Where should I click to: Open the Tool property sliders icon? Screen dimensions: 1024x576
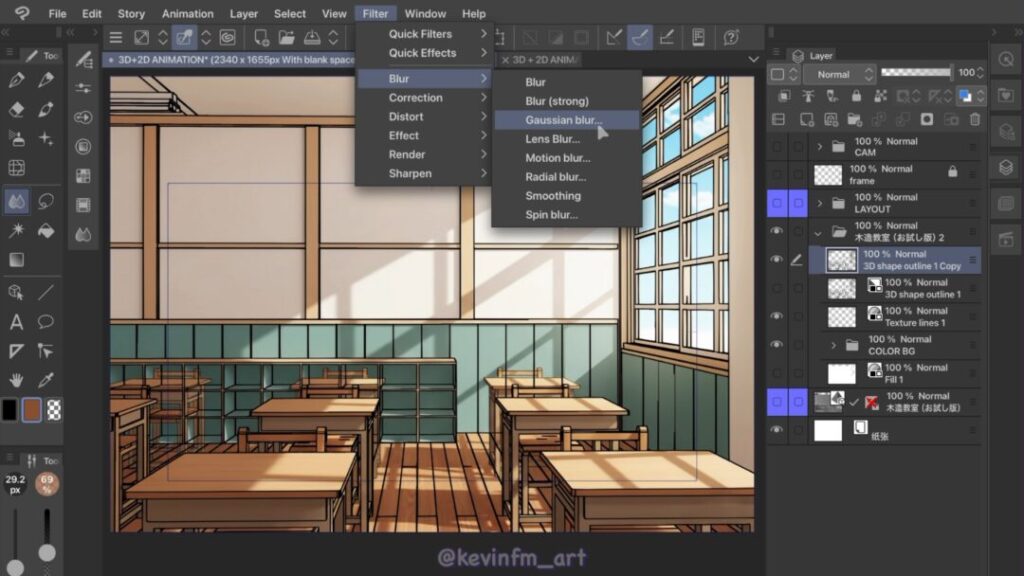[83, 88]
